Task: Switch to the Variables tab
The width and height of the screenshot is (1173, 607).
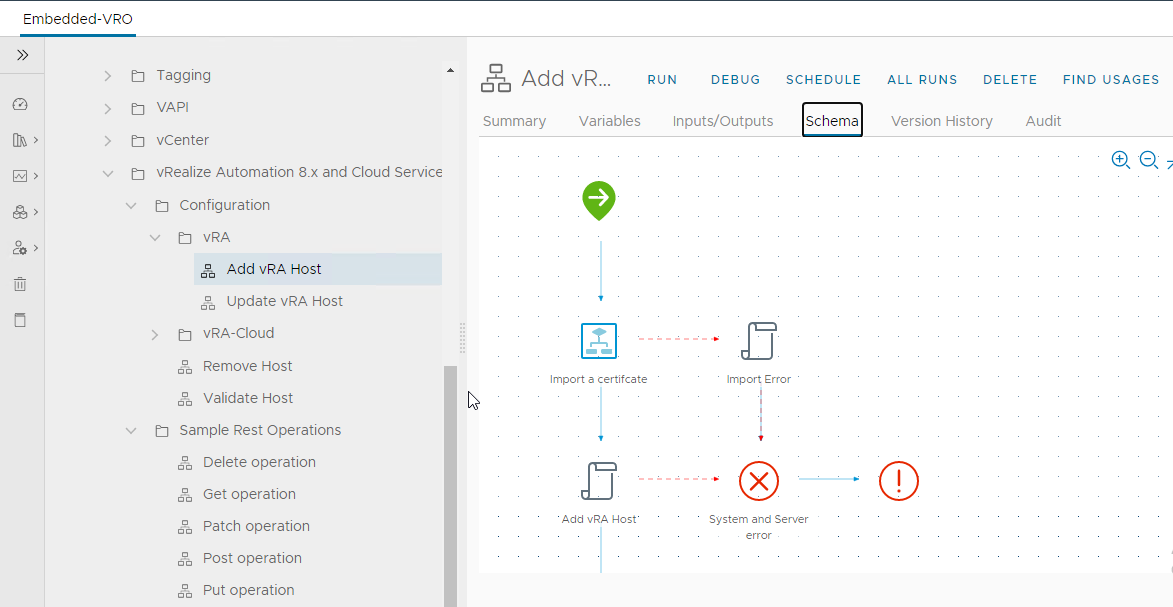Action: pos(609,120)
